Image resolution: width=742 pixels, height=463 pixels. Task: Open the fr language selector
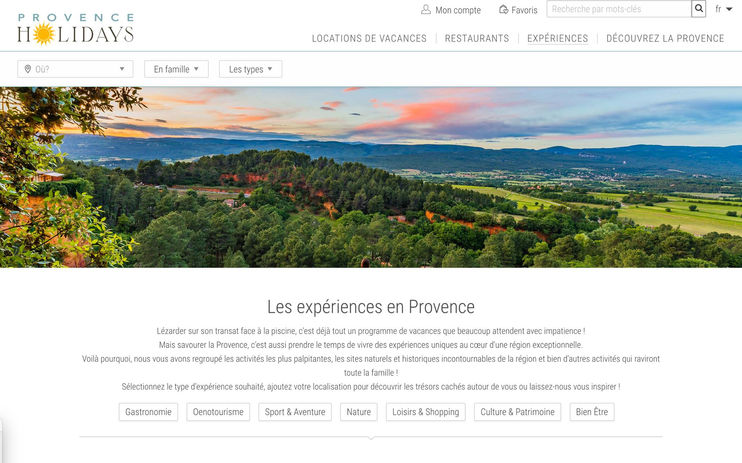point(724,9)
